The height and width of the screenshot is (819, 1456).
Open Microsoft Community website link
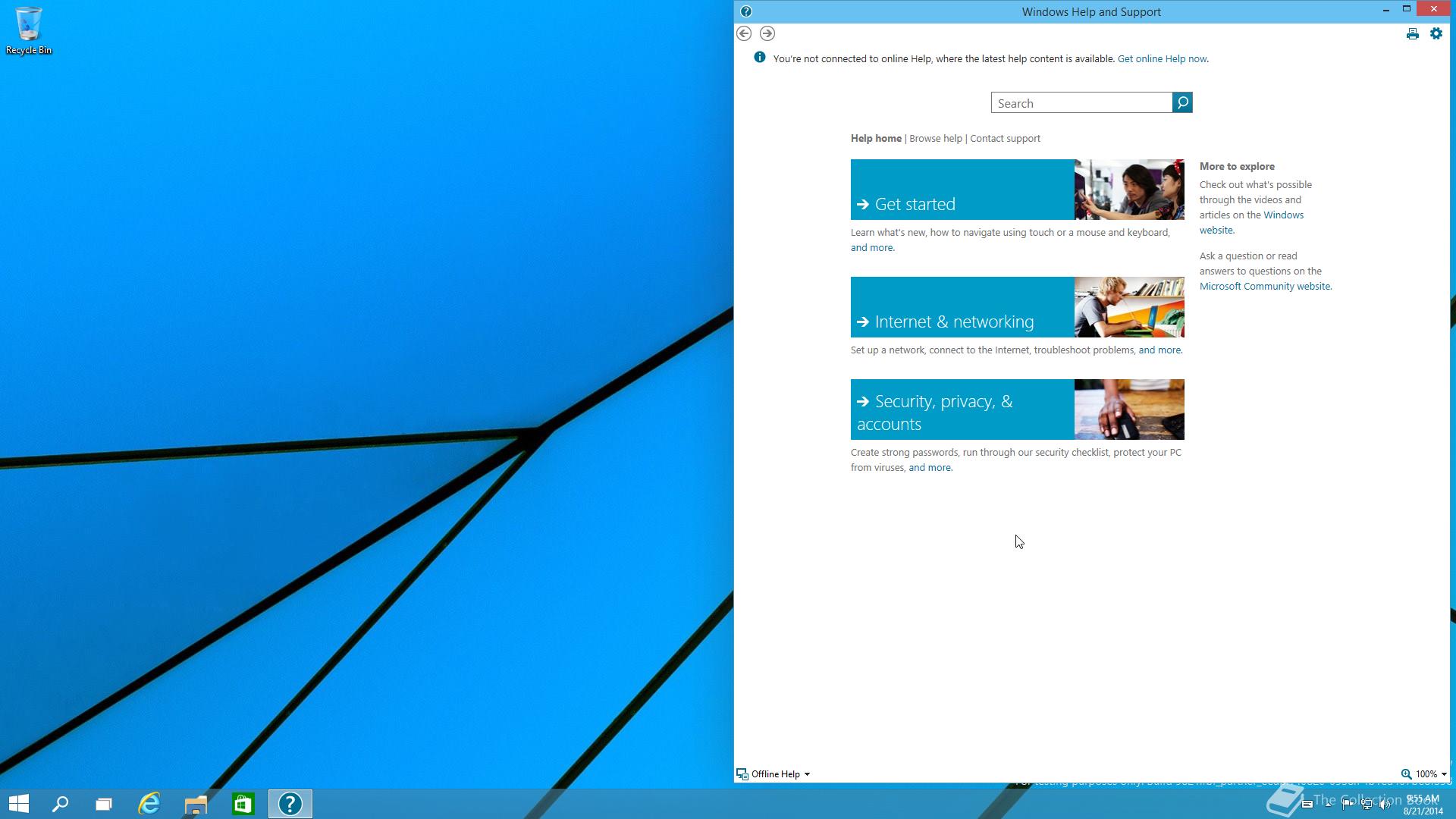[1265, 286]
